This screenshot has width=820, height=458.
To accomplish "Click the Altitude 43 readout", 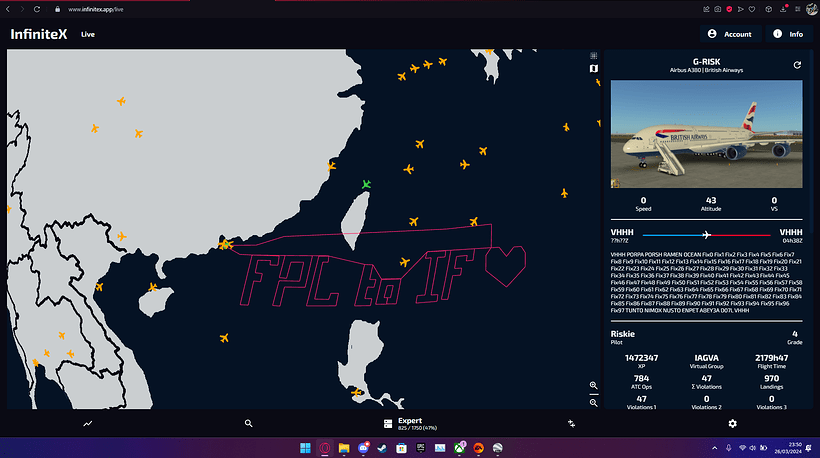I will 711,203.
